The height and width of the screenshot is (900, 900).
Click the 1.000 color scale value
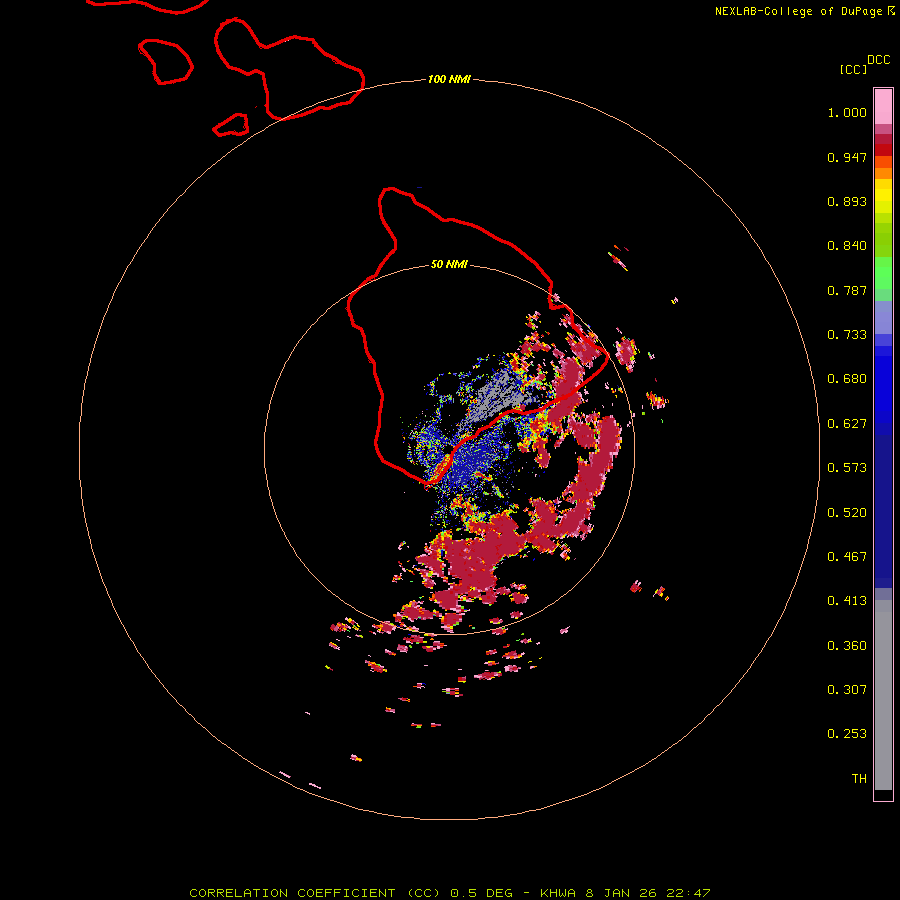(847, 112)
